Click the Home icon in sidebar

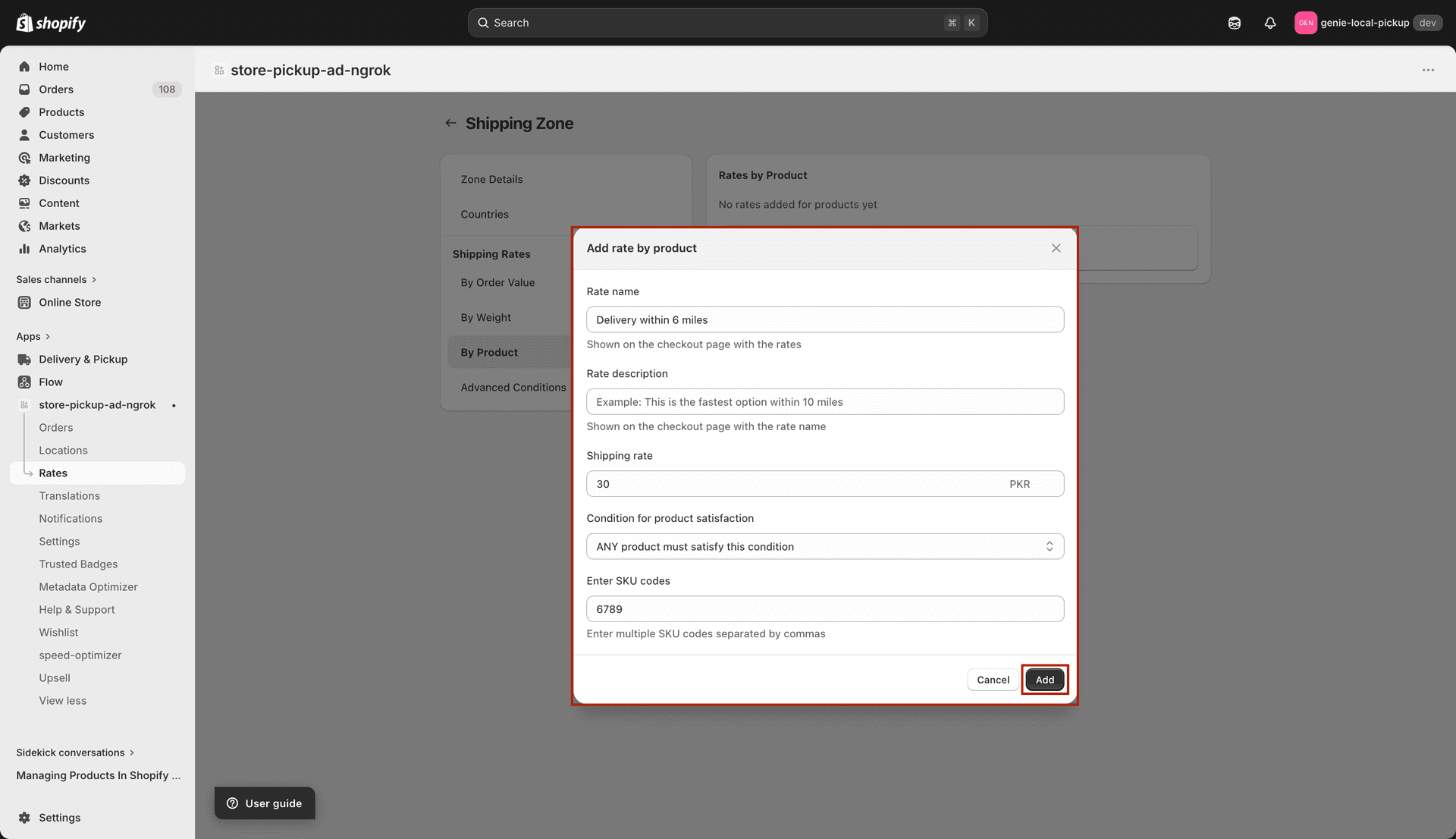pos(24,67)
